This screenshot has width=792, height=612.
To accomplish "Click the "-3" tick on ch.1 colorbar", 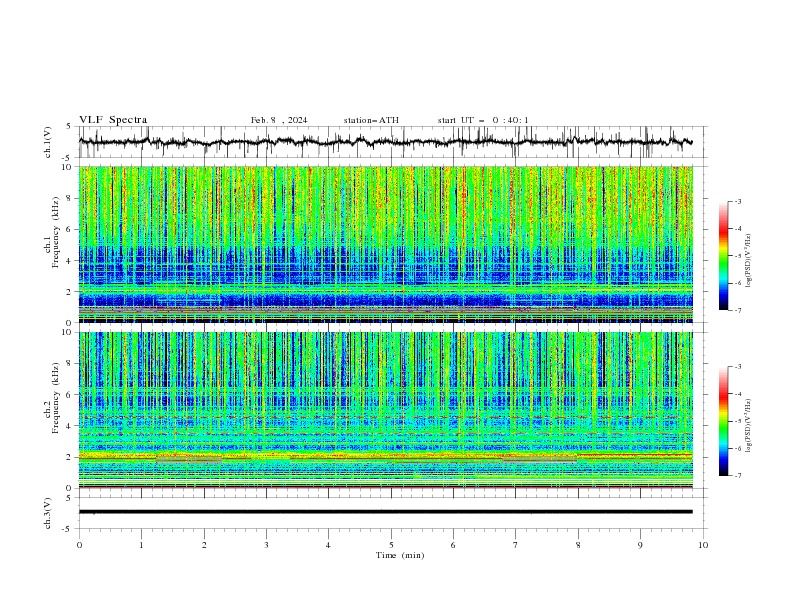I will tap(737, 201).
